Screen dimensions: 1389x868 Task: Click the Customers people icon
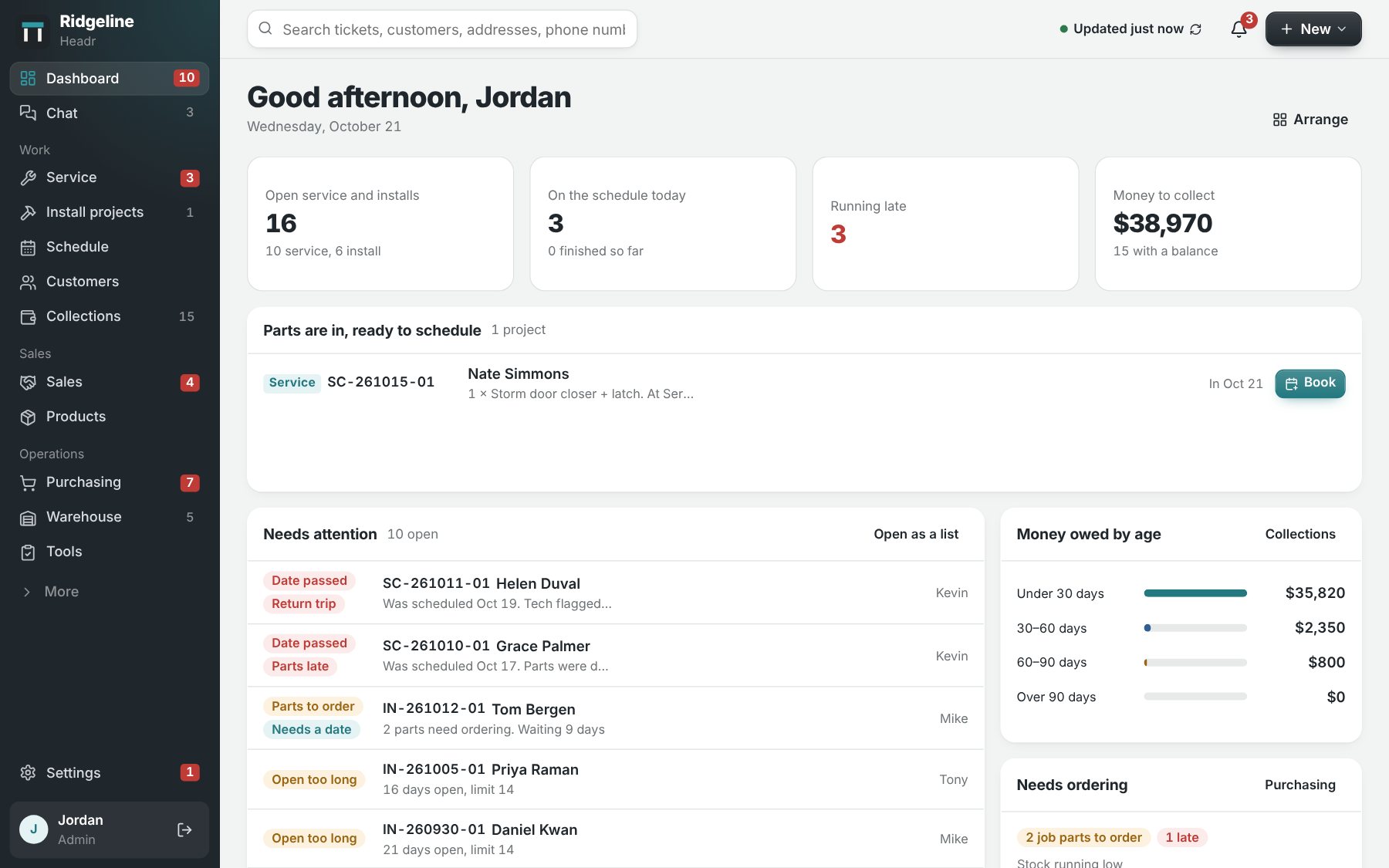click(28, 282)
